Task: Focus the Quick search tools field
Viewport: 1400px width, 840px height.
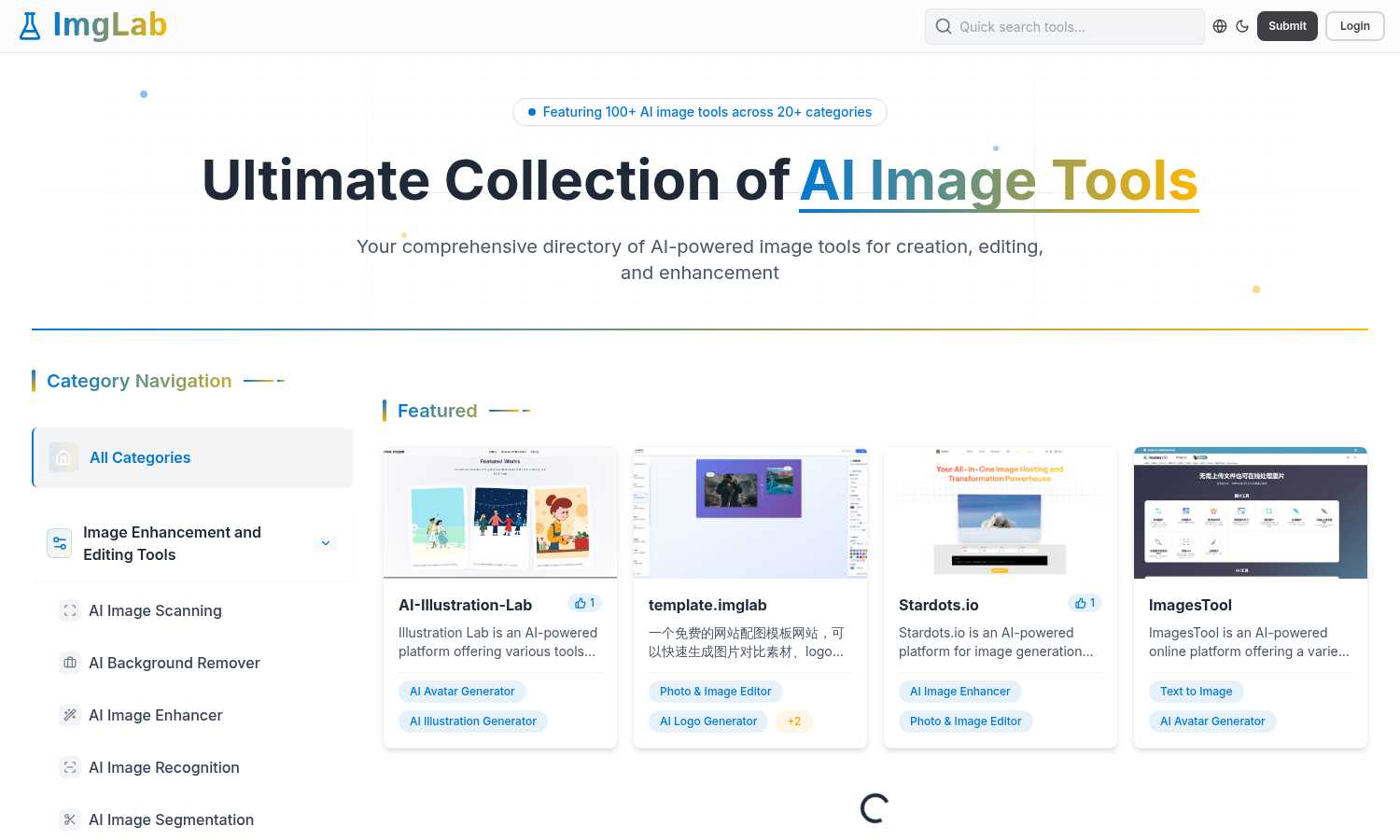Action: (1065, 26)
